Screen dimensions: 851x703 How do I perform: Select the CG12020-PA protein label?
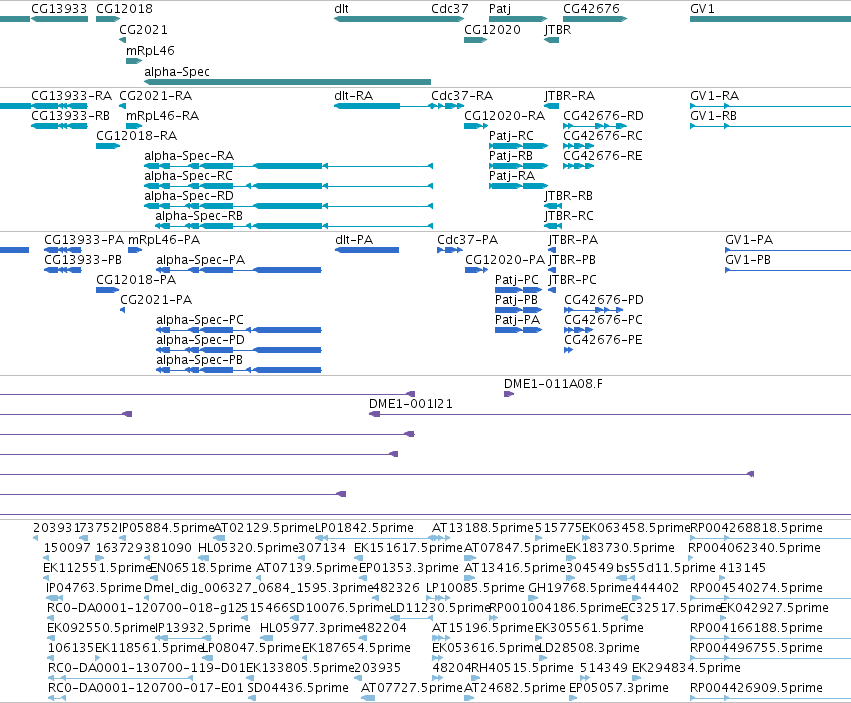click(505, 260)
